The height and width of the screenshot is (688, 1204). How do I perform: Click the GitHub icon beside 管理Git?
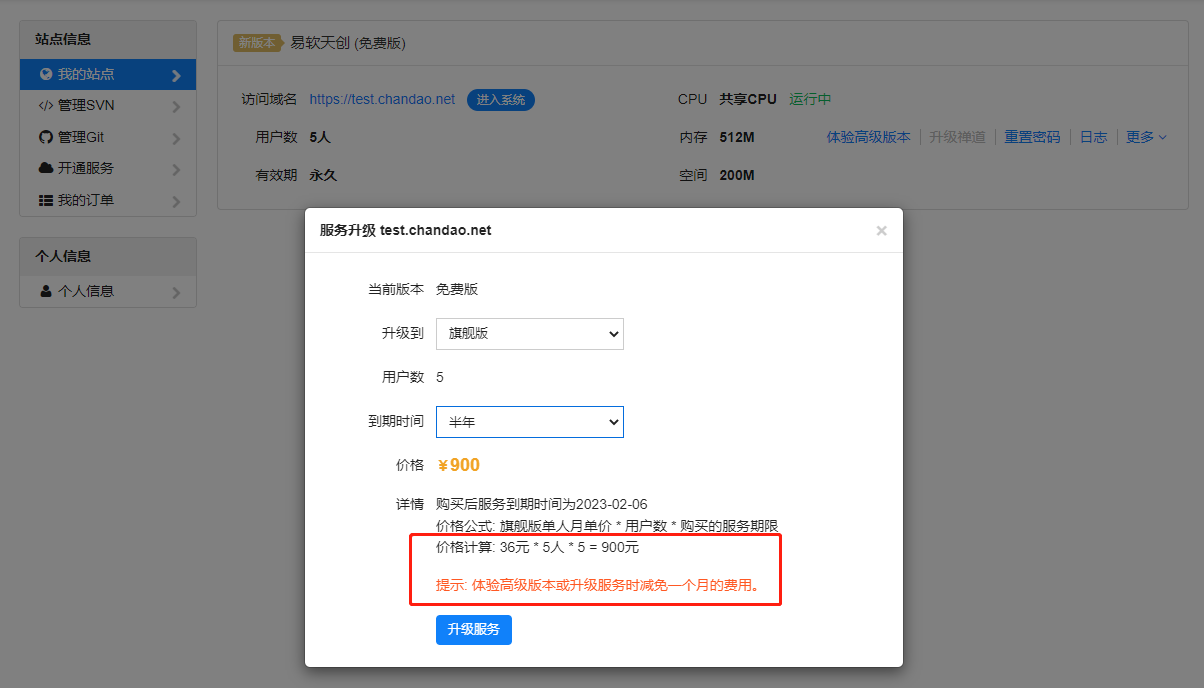46,137
